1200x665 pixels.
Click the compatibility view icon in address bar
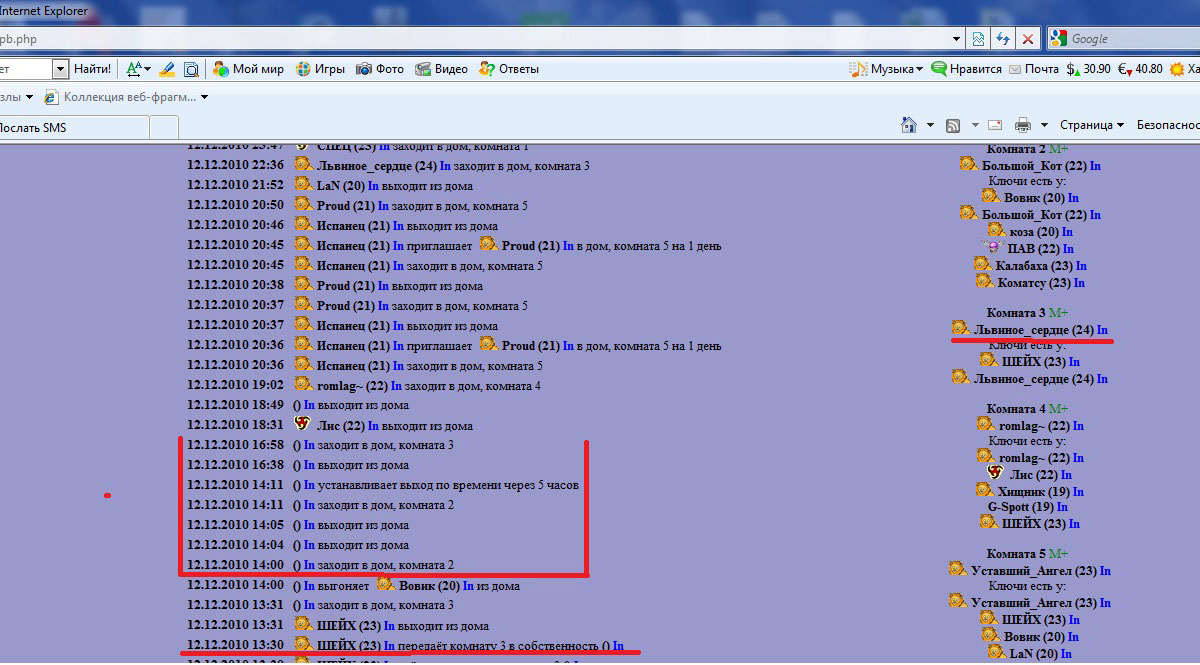(x=980, y=39)
